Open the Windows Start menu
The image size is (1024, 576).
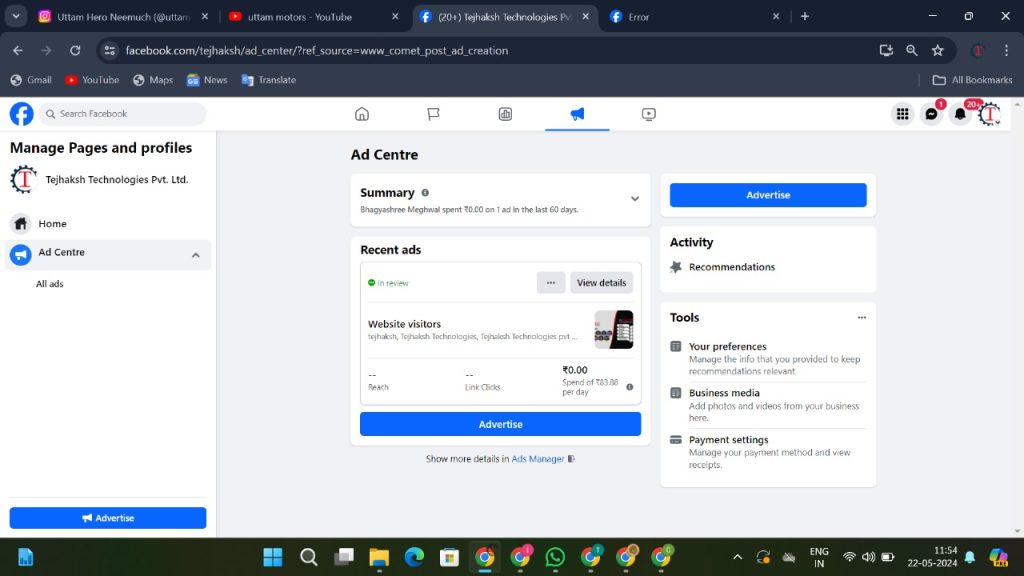coord(273,557)
